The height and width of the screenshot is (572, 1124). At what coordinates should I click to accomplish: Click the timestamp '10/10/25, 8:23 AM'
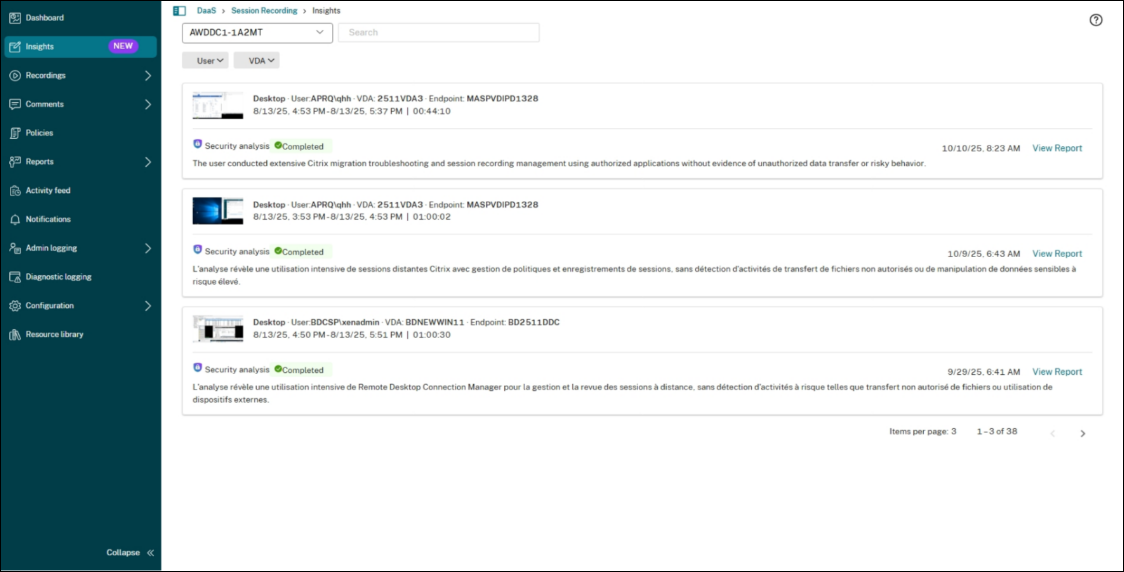coord(981,148)
